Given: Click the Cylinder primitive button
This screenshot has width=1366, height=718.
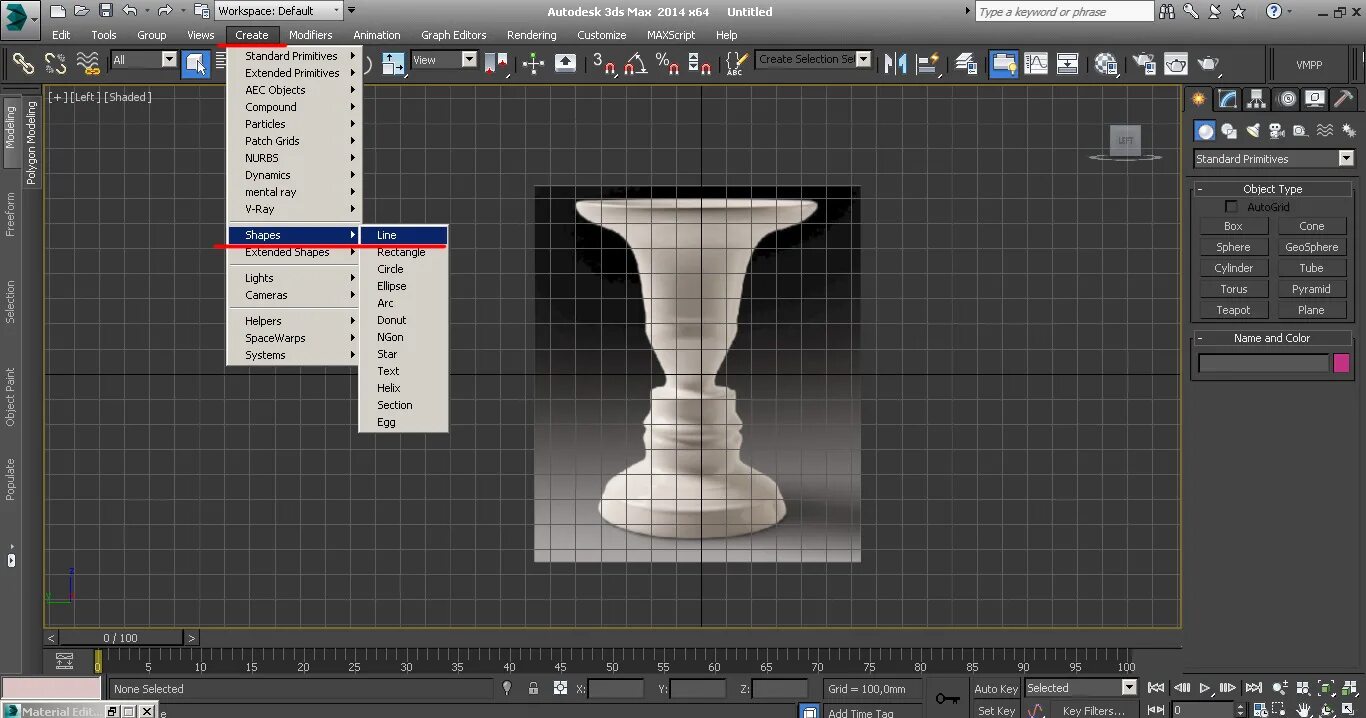Looking at the screenshot, I should (1233, 268).
